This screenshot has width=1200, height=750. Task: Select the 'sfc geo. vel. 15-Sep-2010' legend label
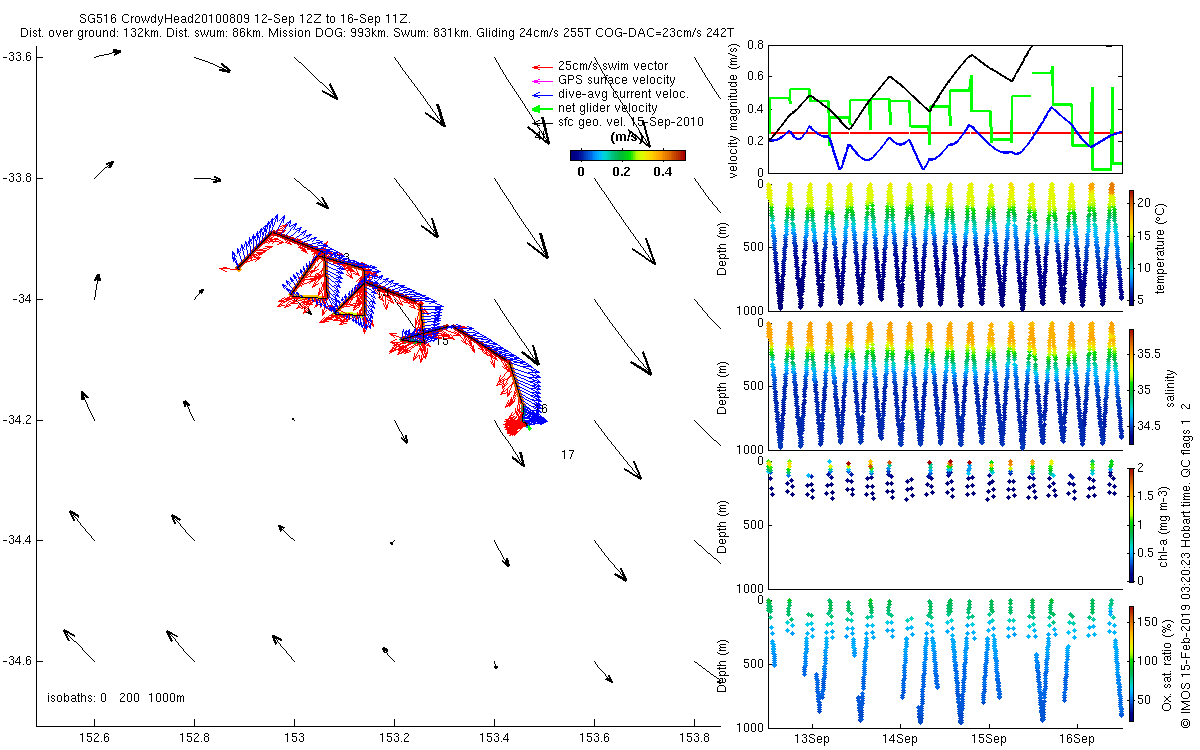click(631, 122)
